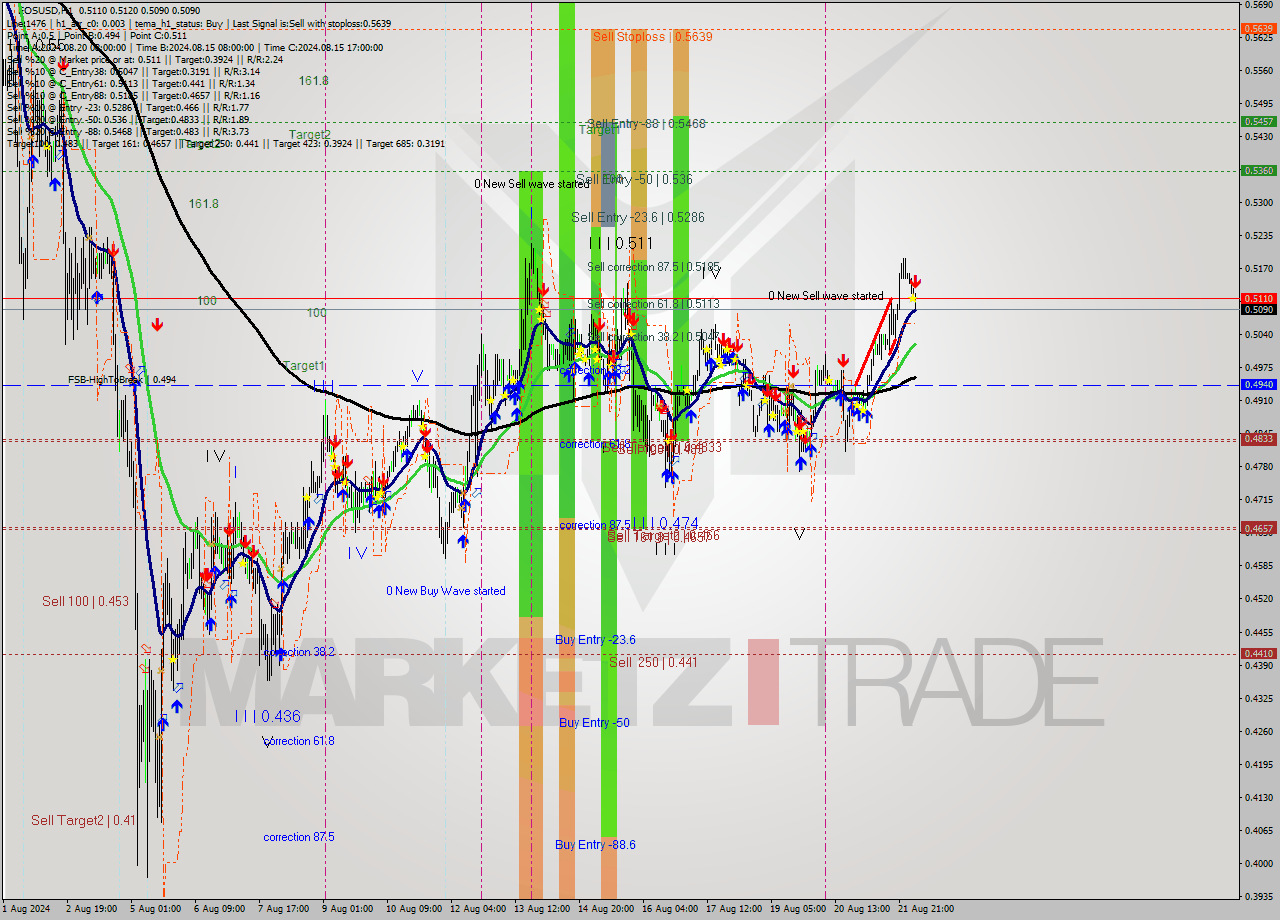Click the '19 Aug 05:00' time label
Image resolution: width=1280 pixels, height=920 pixels.
pyautogui.click(x=798, y=909)
